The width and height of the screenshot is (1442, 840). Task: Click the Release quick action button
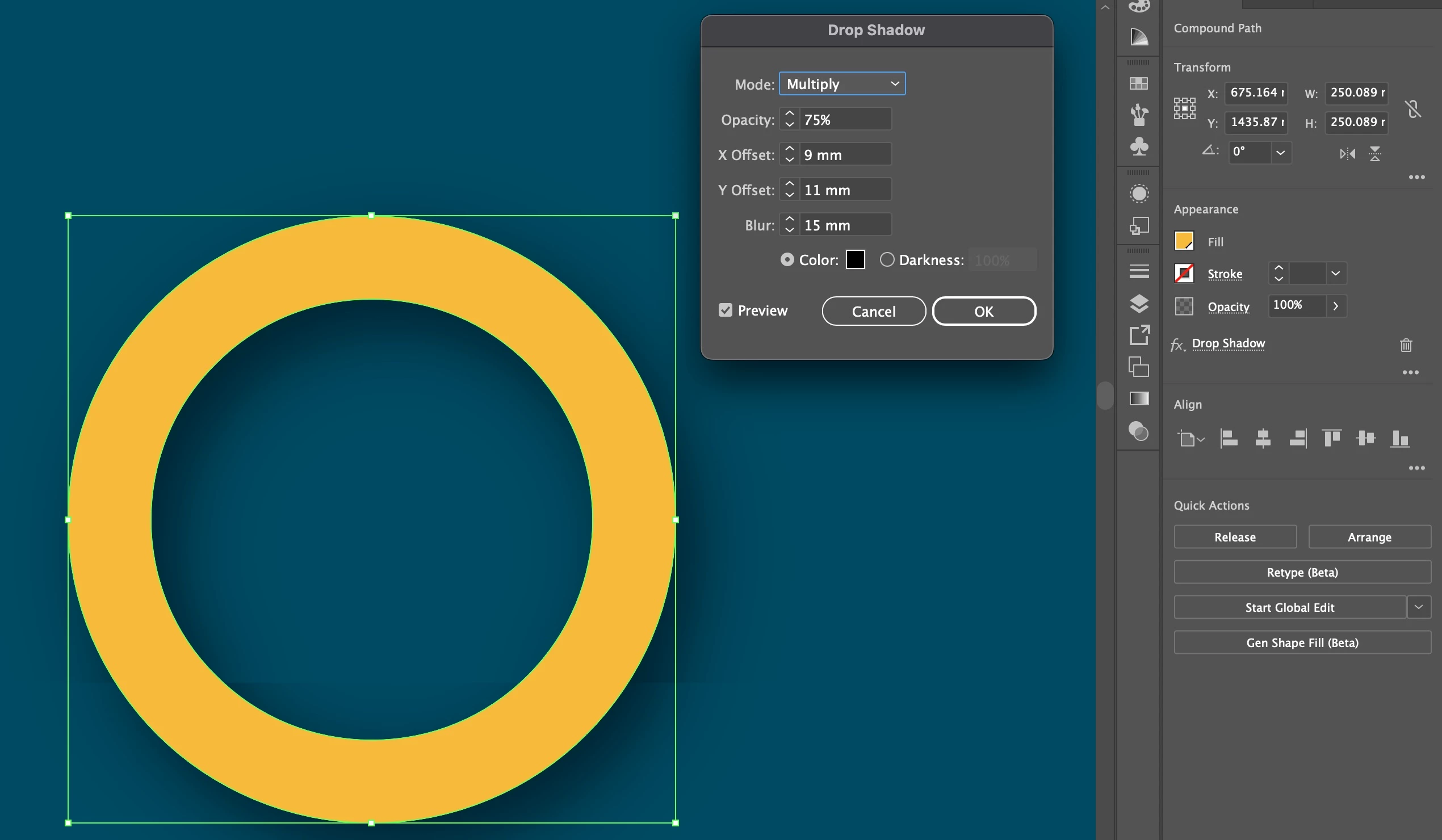1234,537
